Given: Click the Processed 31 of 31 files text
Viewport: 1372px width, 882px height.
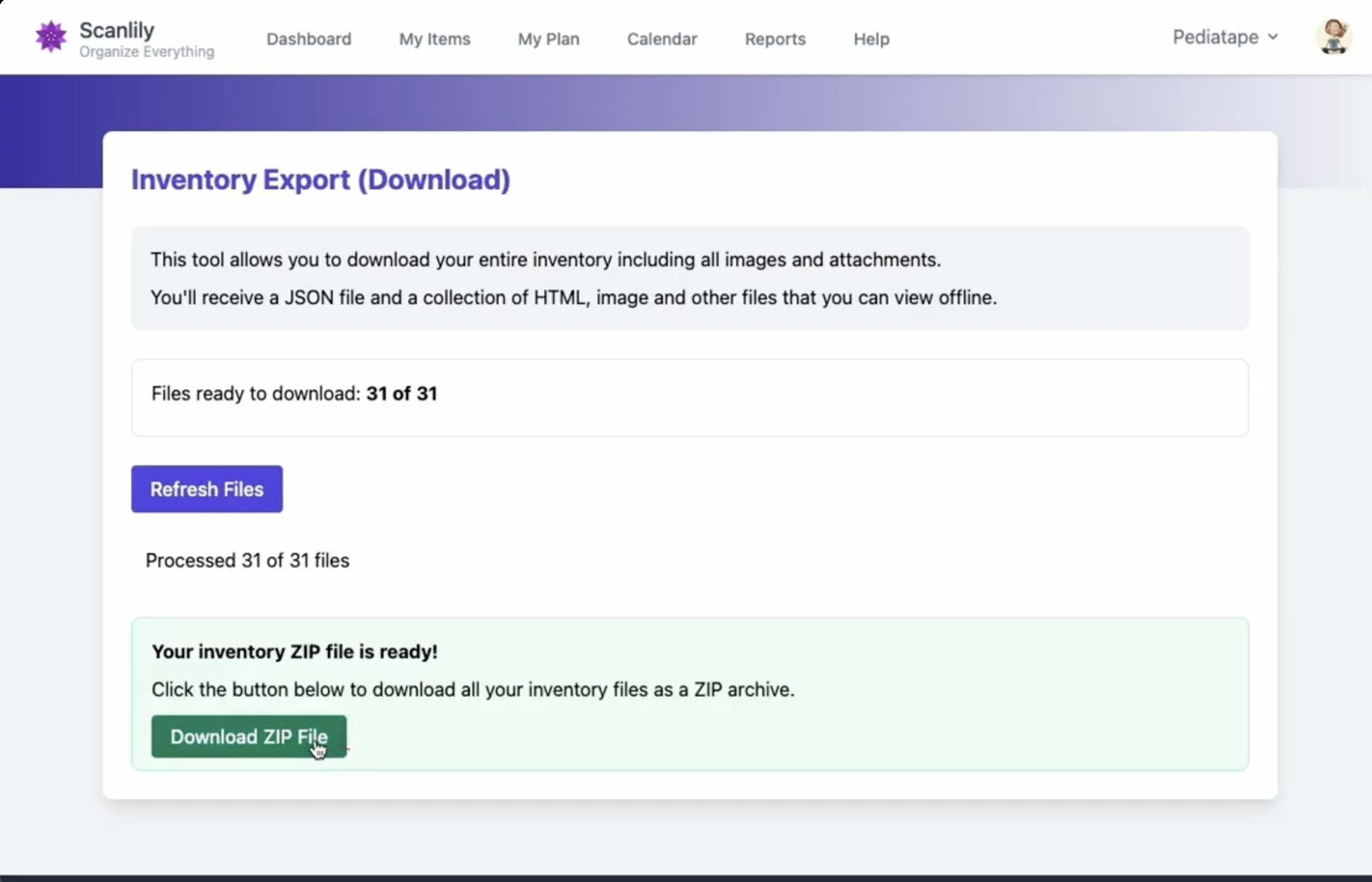Looking at the screenshot, I should coord(247,560).
